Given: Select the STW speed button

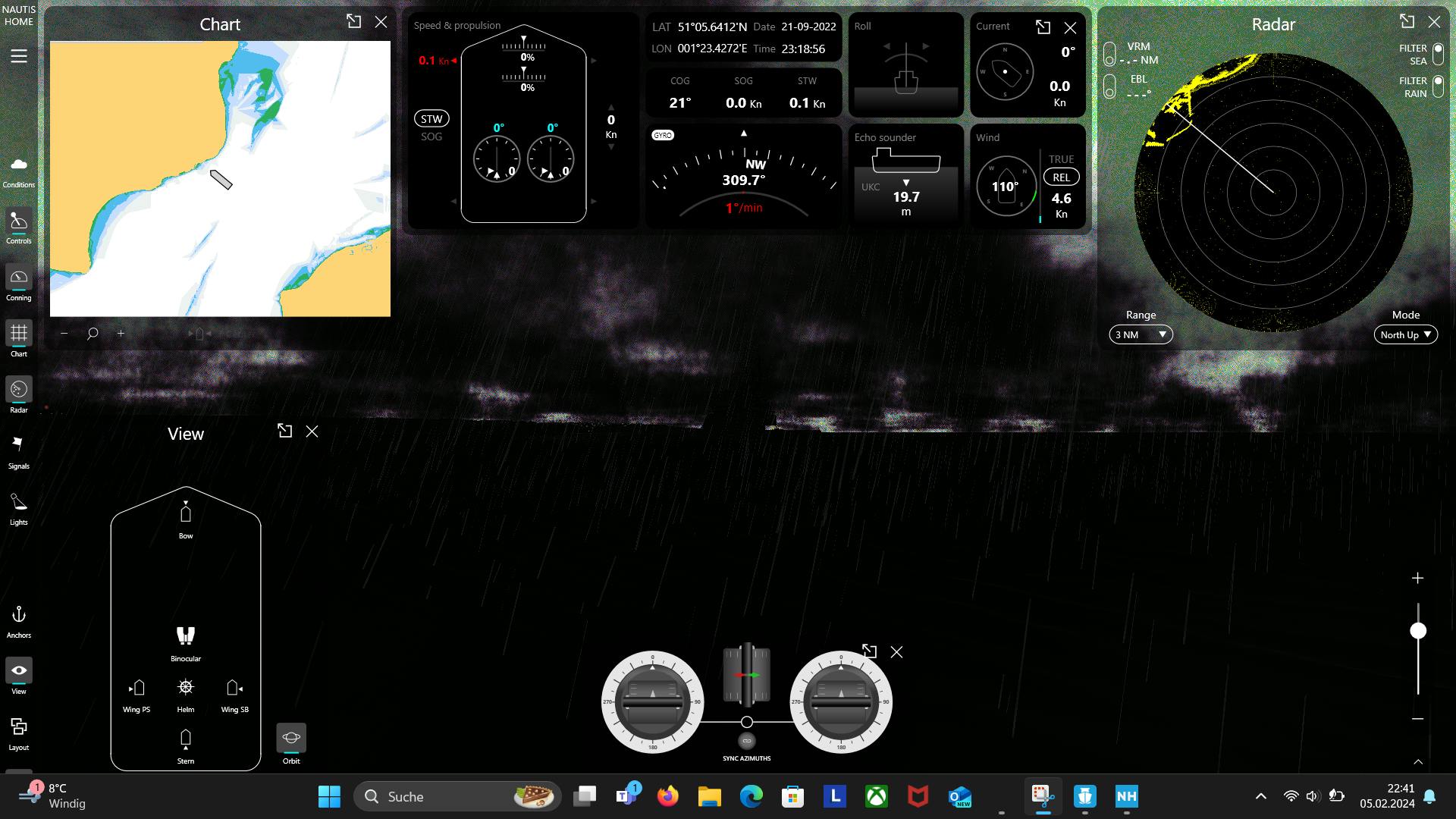Looking at the screenshot, I should point(431,118).
